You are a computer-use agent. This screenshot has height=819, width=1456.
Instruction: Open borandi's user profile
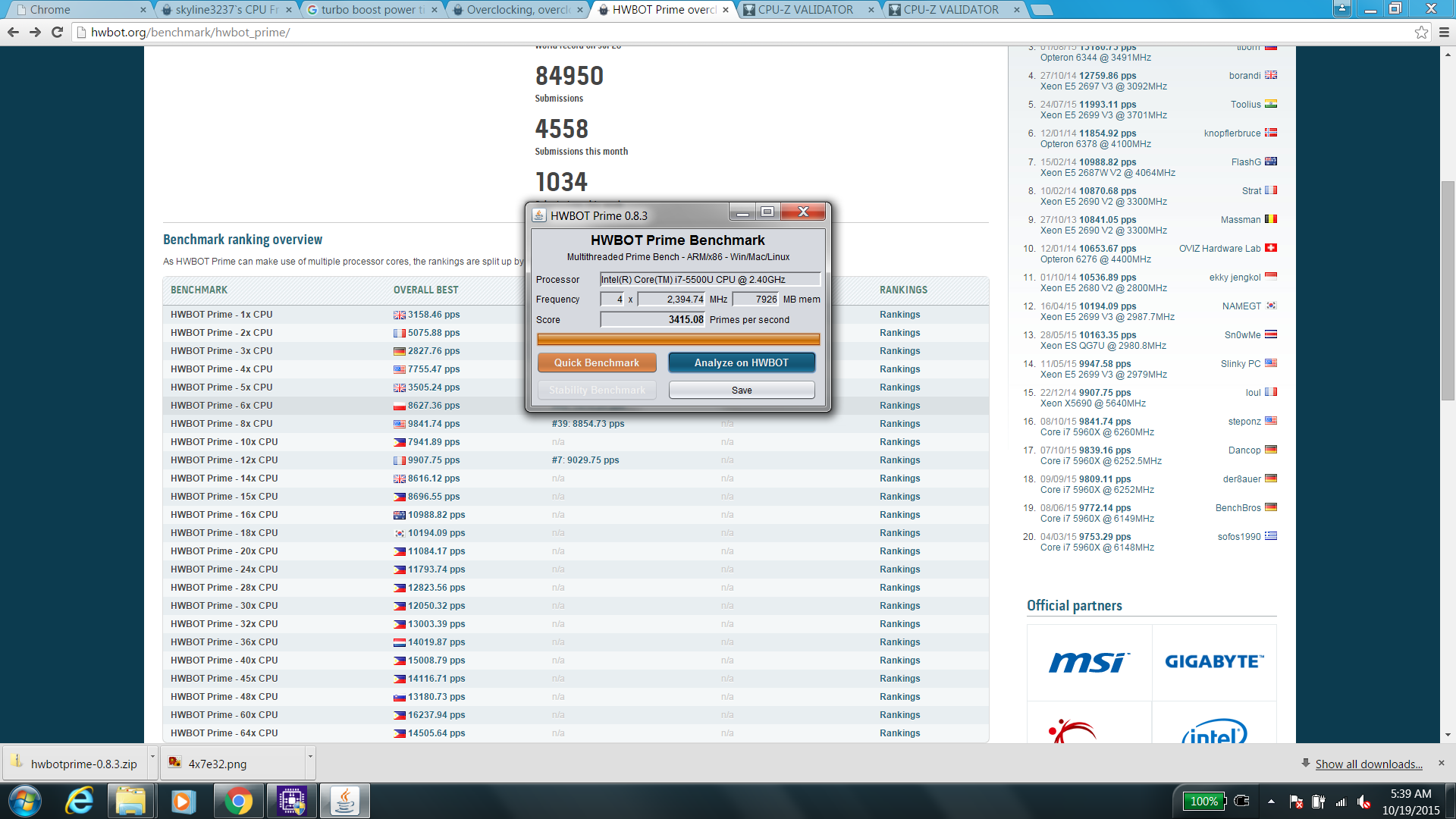tap(1244, 75)
